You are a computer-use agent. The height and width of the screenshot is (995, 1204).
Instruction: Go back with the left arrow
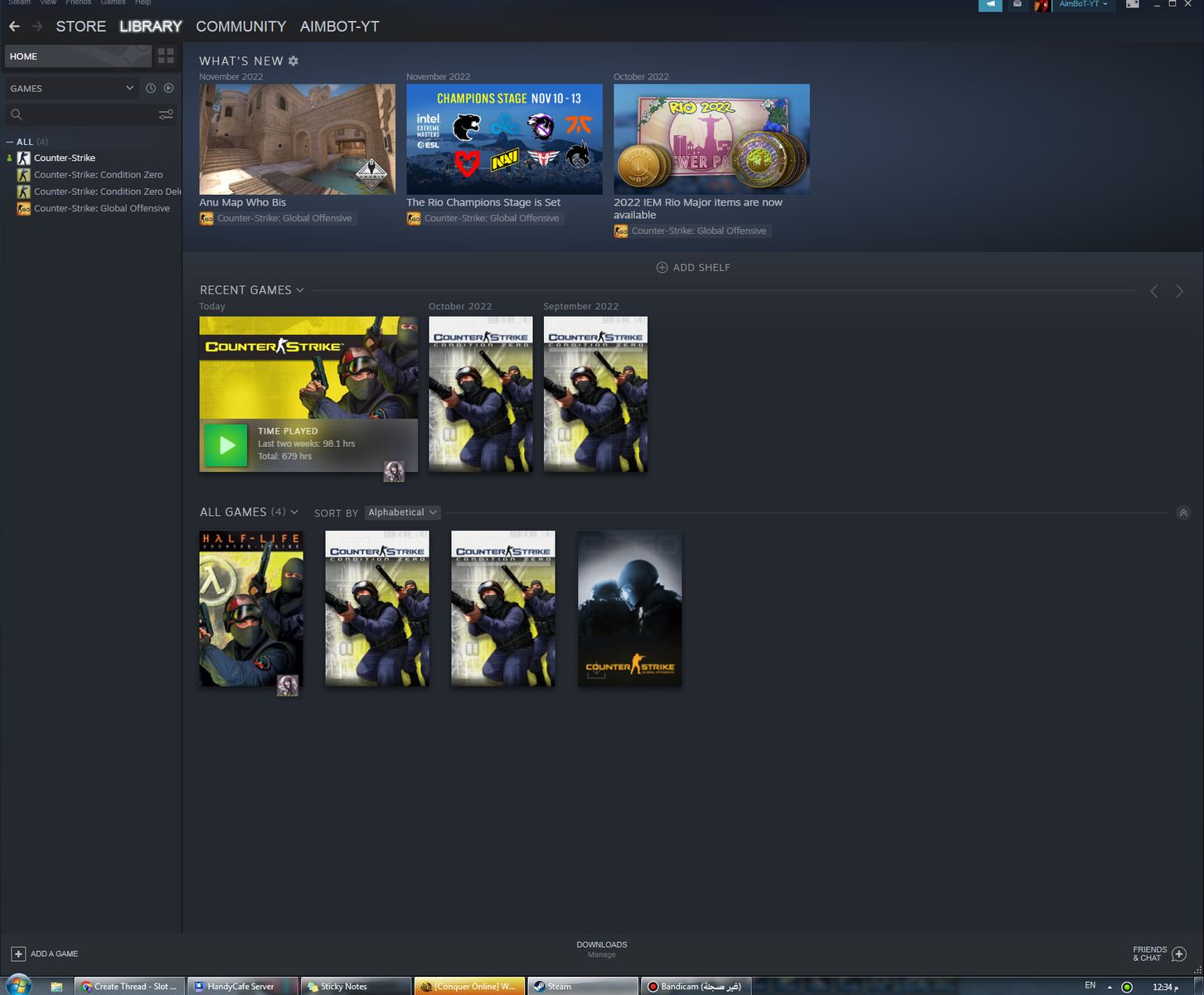(x=14, y=27)
